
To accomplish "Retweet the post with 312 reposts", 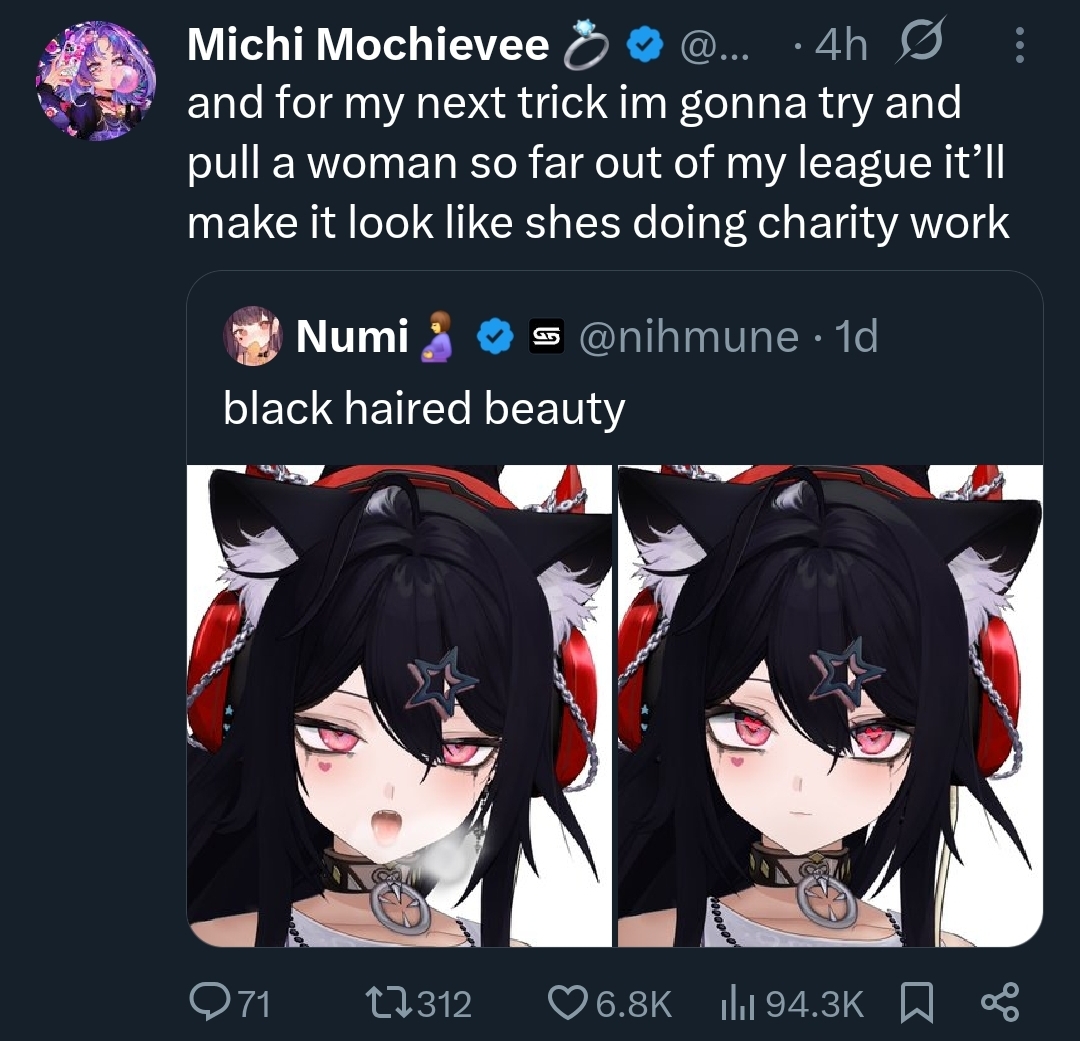I will click(x=388, y=1003).
